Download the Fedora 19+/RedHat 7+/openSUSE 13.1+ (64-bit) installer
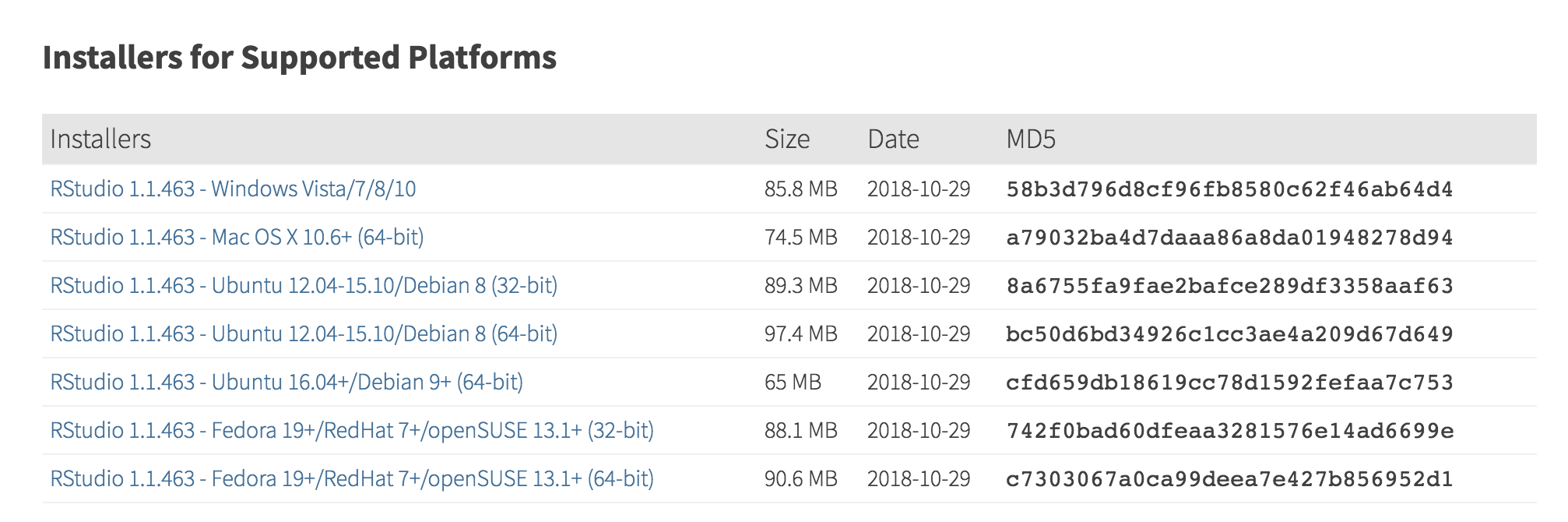Viewport: 1568px width, 522px height. 352,479
